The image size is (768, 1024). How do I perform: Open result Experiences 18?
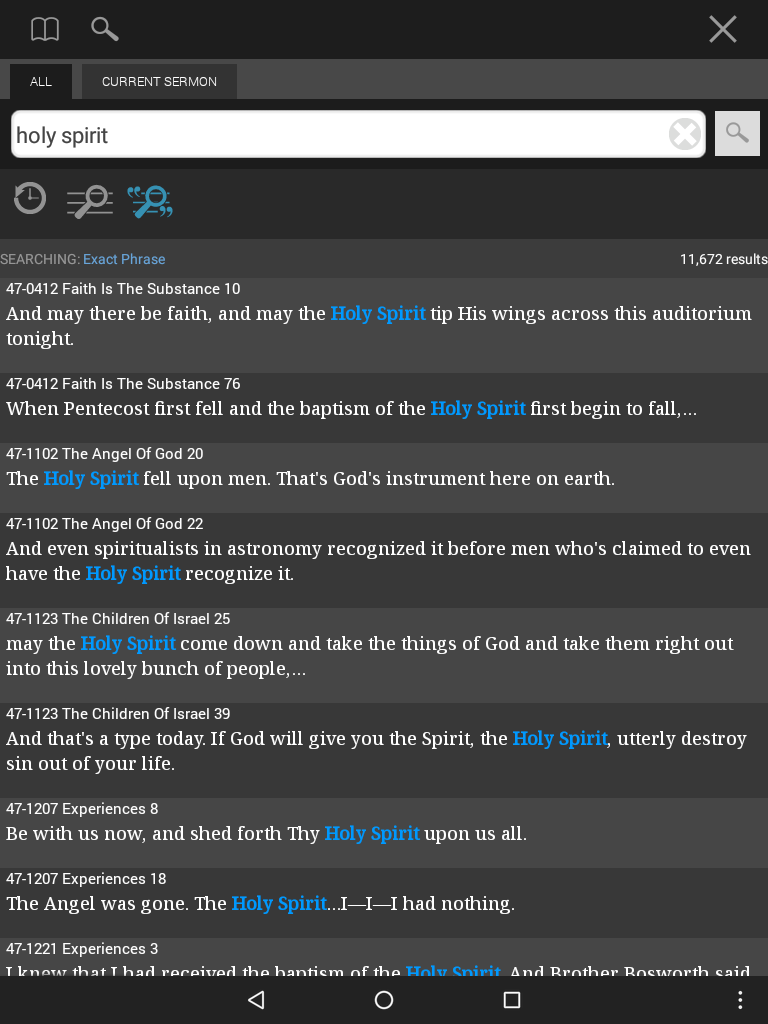[384, 903]
